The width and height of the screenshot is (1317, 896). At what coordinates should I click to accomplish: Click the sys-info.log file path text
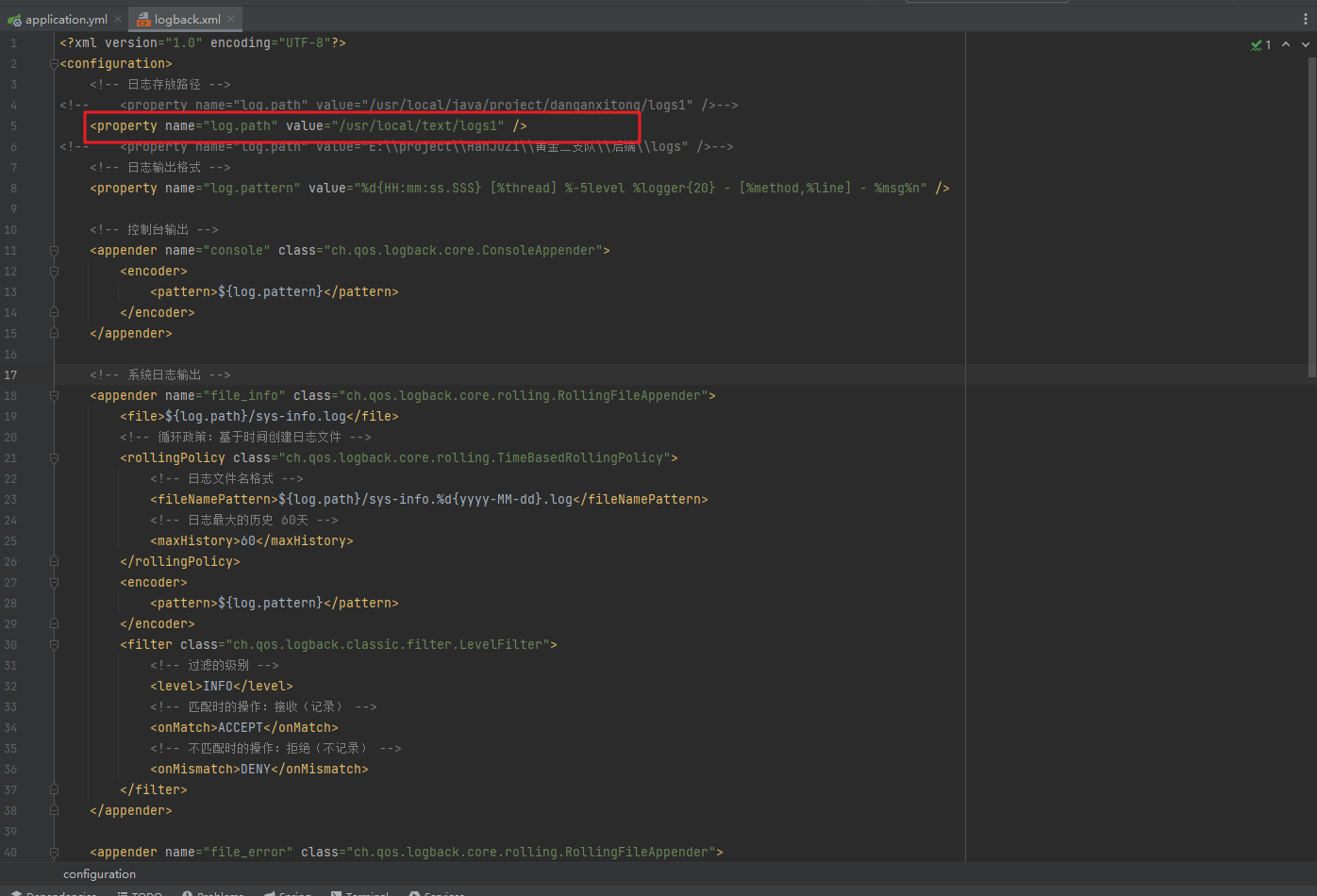256,417
